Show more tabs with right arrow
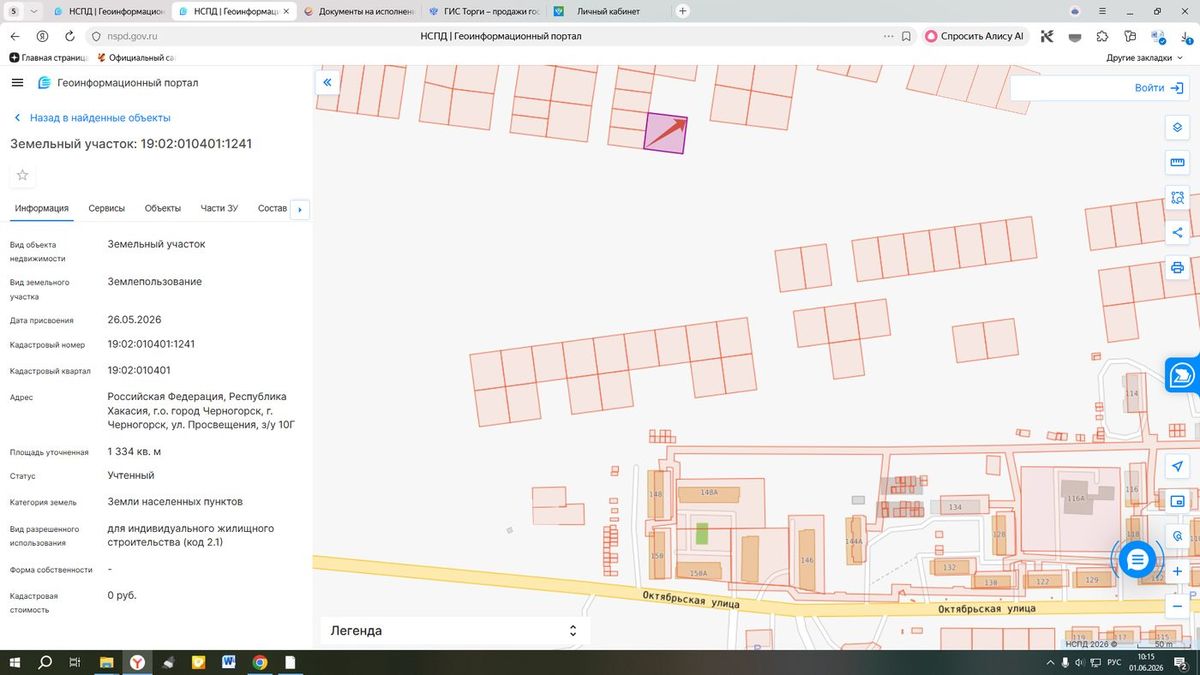This screenshot has width=1200, height=675. pos(300,210)
